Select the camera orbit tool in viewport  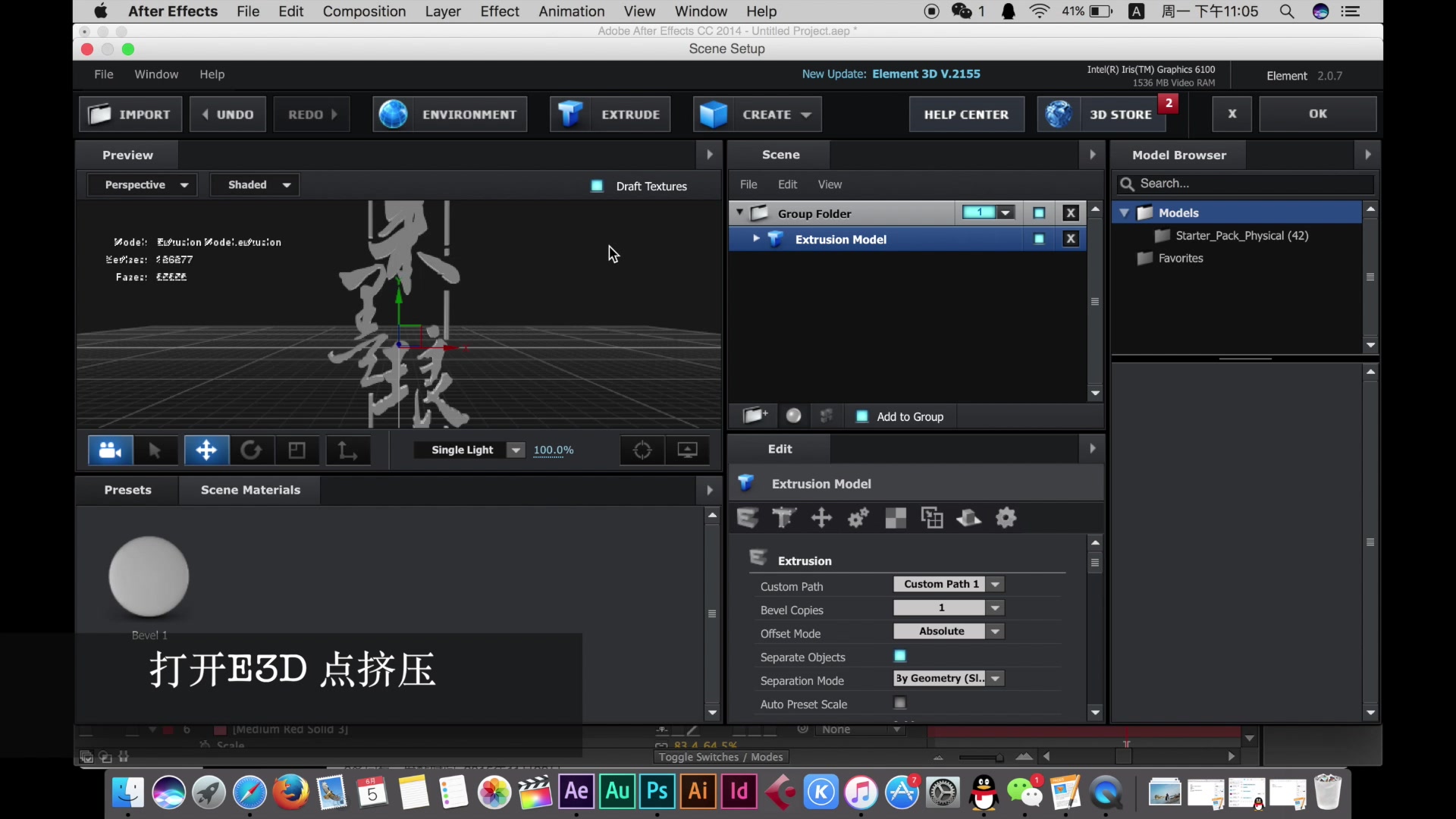click(x=110, y=450)
